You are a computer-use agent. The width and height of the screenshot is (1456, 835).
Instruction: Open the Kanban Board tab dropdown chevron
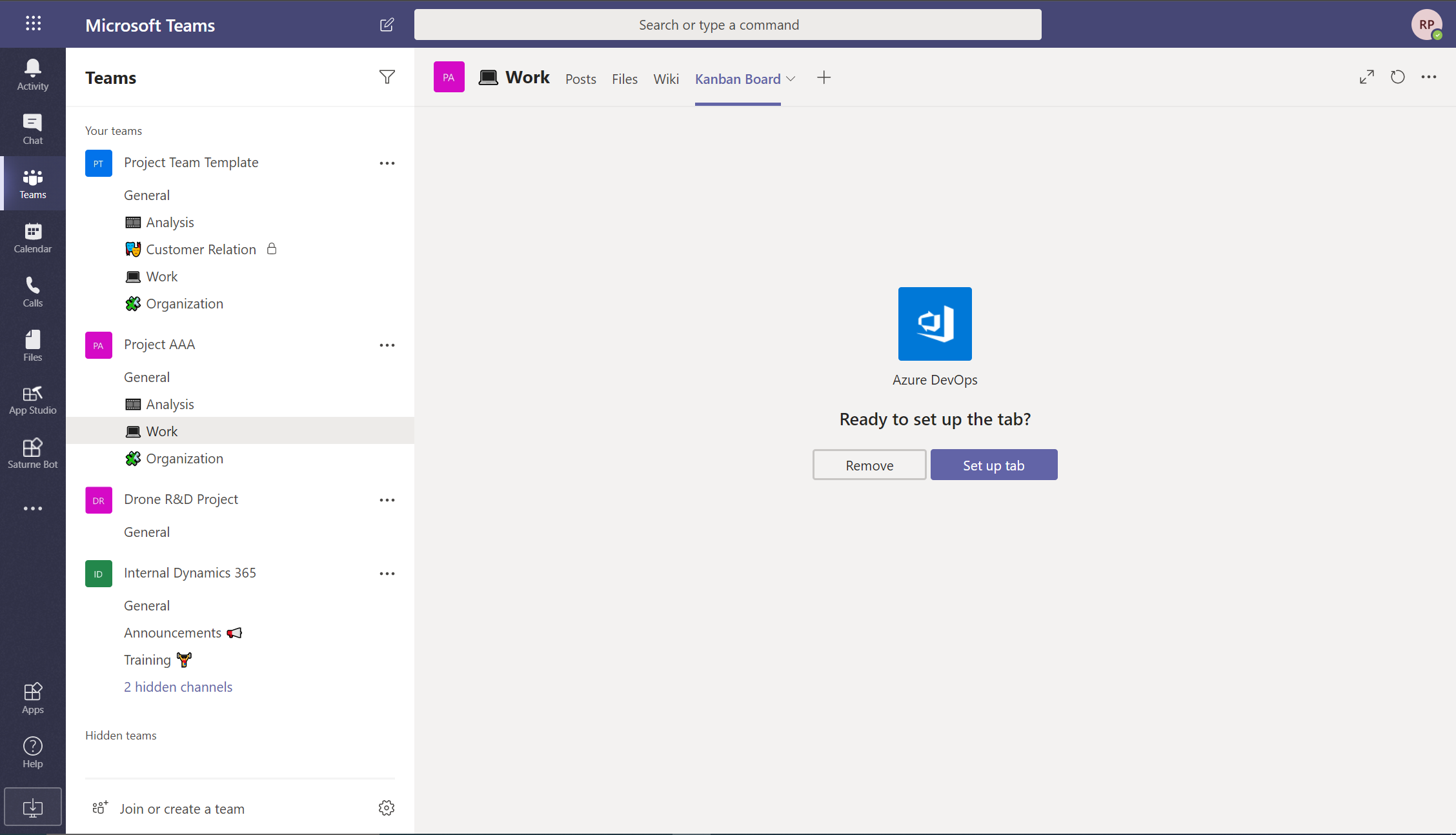point(791,79)
